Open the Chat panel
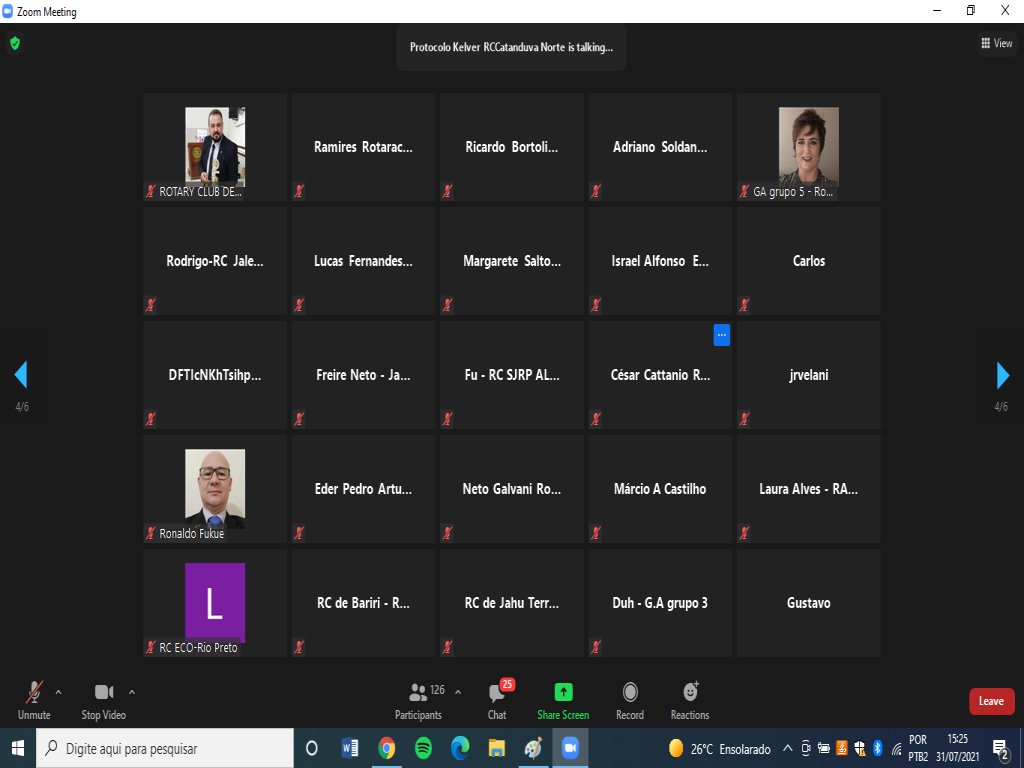This screenshot has width=1024, height=768. (497, 698)
